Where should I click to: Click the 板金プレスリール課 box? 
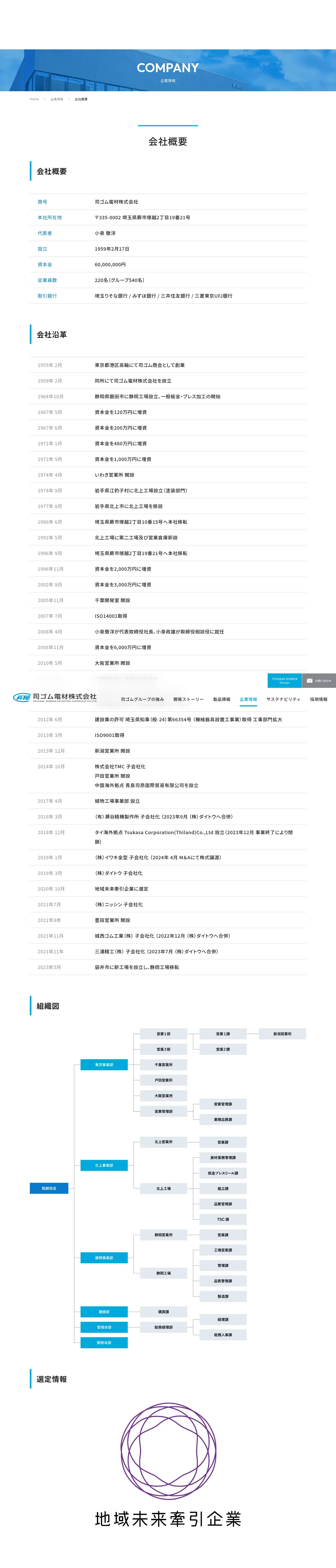[223, 1173]
